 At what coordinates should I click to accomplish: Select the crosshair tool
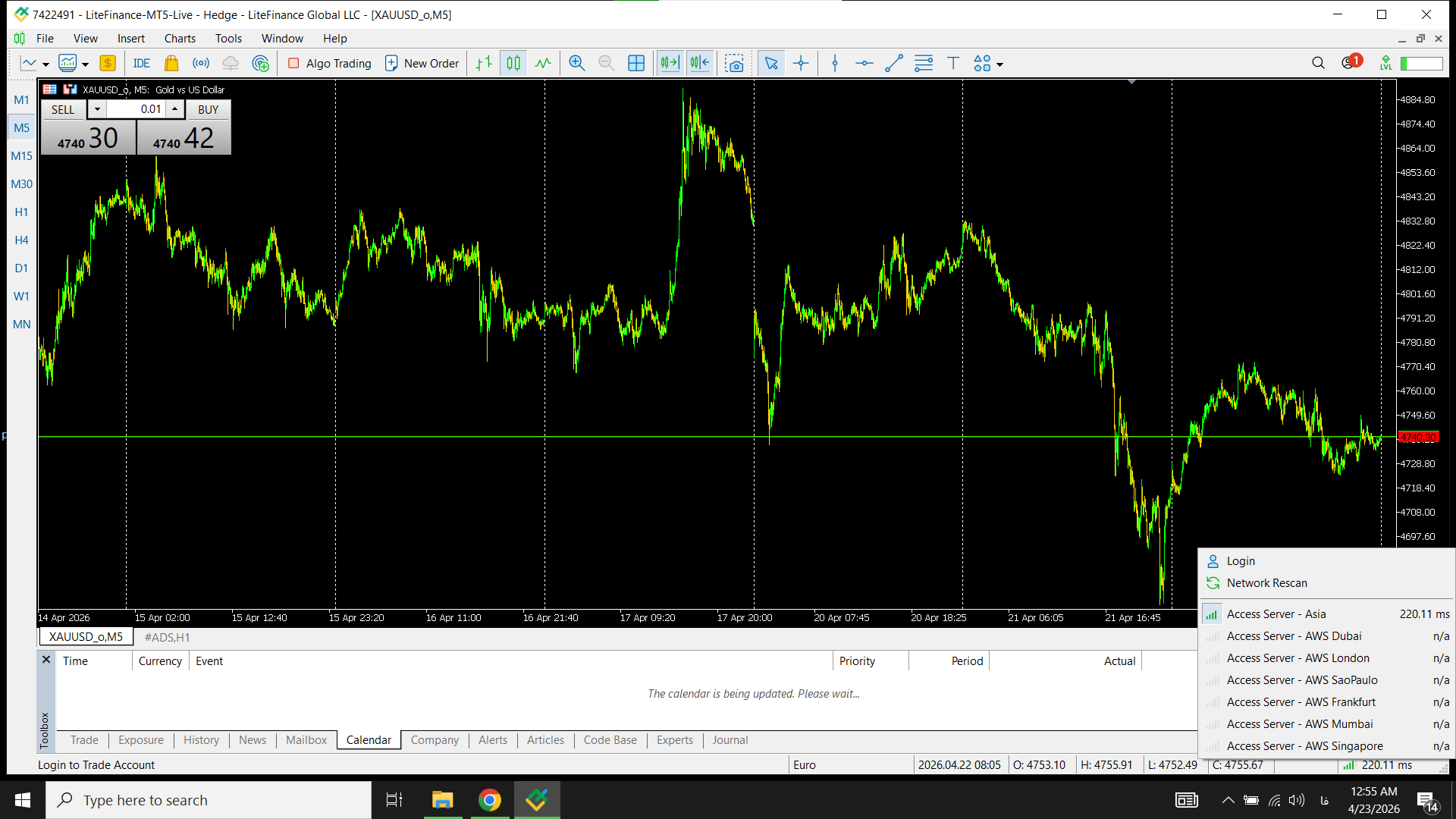(801, 64)
